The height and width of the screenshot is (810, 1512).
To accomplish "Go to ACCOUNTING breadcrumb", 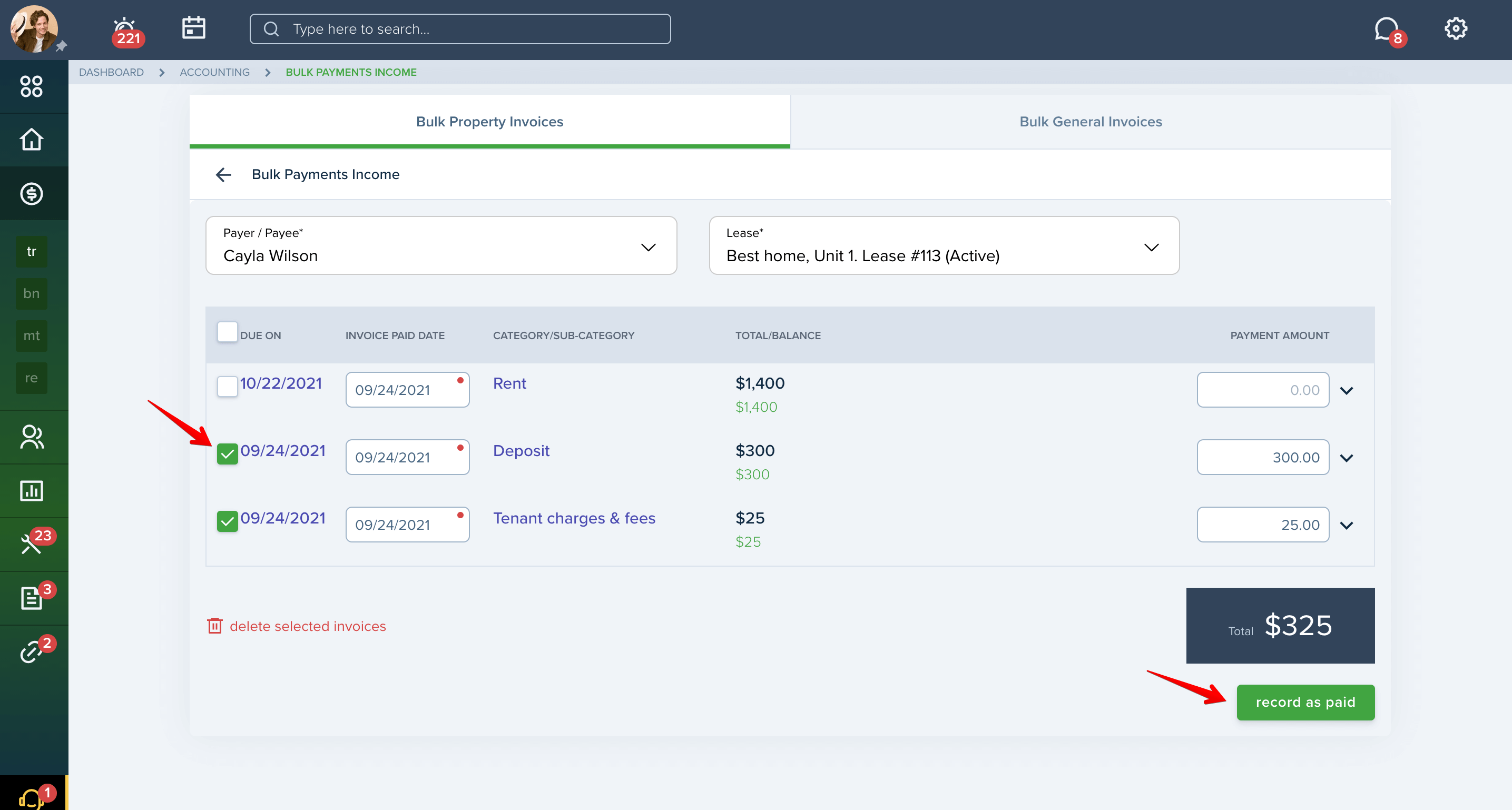I will [x=214, y=72].
